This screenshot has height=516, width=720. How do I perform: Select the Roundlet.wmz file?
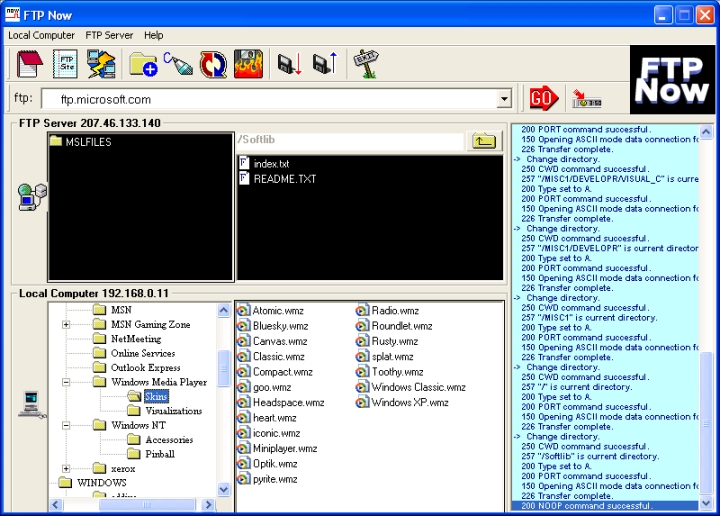(x=394, y=326)
